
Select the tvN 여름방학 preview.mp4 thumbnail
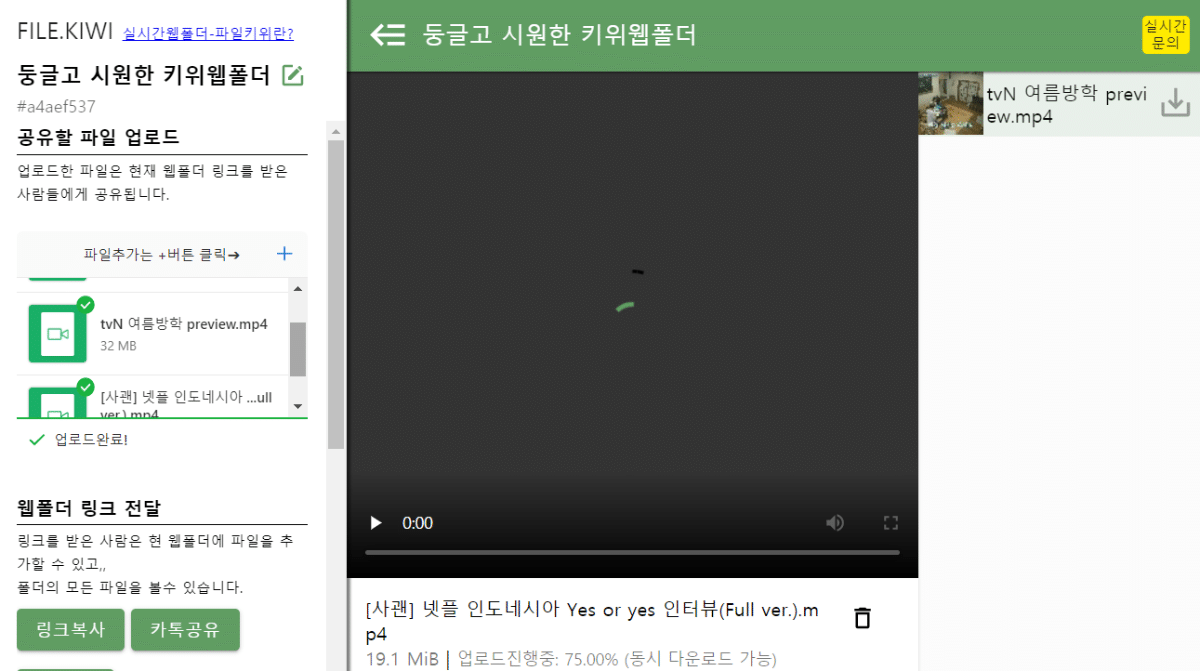coord(951,103)
